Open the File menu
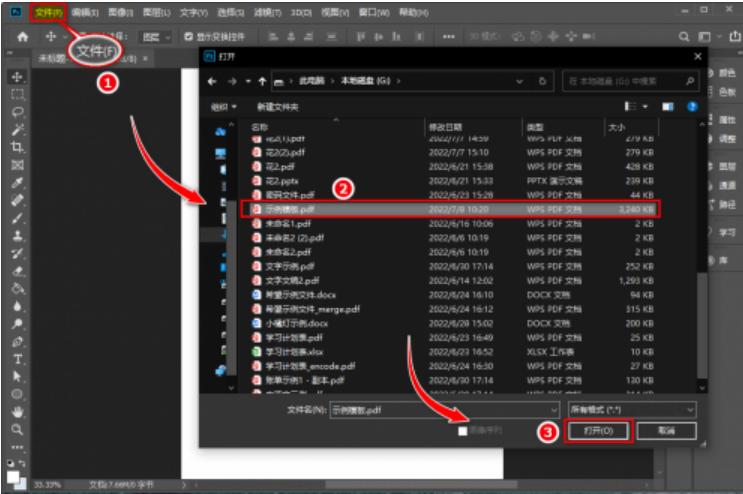Viewport: 743px width, 494px height. 49,13
